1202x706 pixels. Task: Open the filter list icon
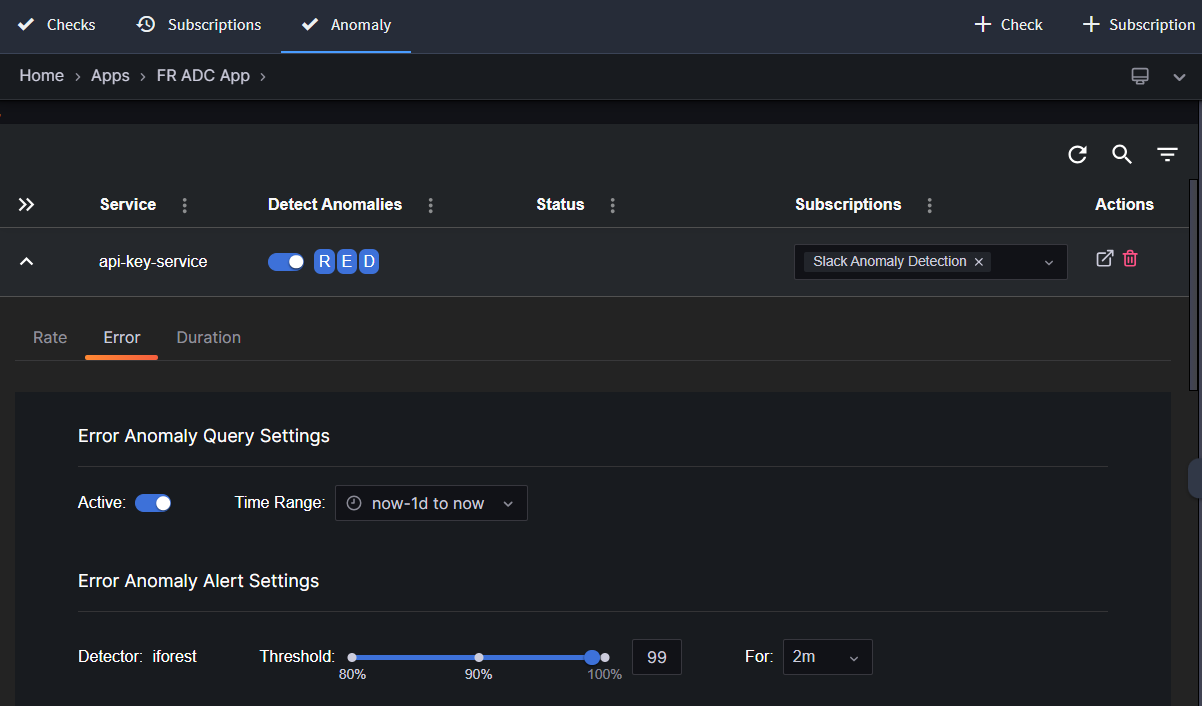1167,154
